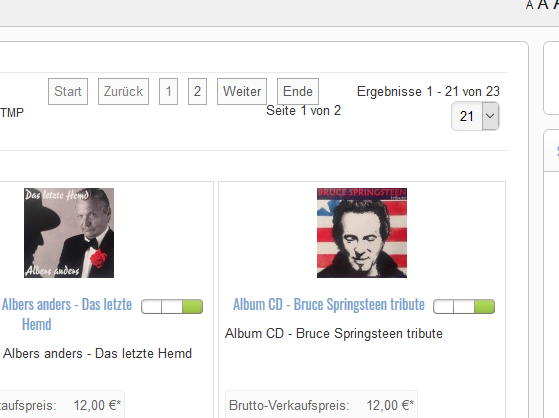Select the smallest font size A
The height and width of the screenshot is (418, 559).
coord(529,5)
